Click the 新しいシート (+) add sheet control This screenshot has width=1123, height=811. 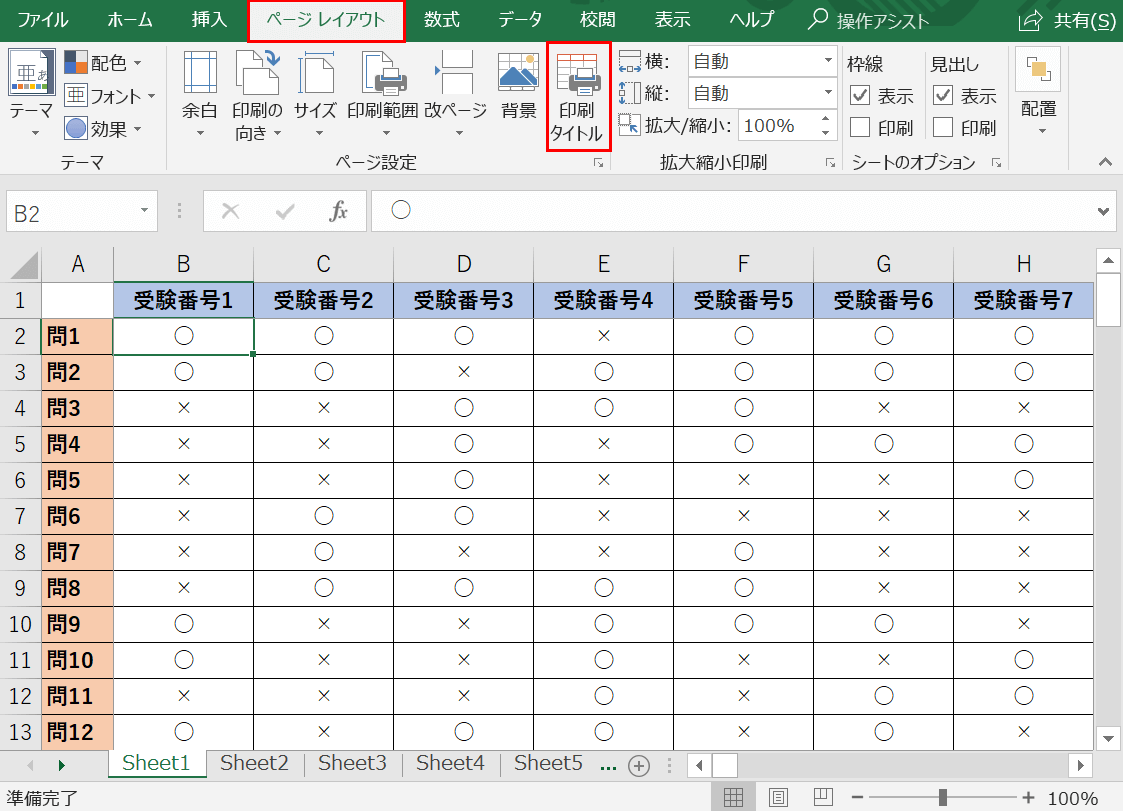point(638,764)
